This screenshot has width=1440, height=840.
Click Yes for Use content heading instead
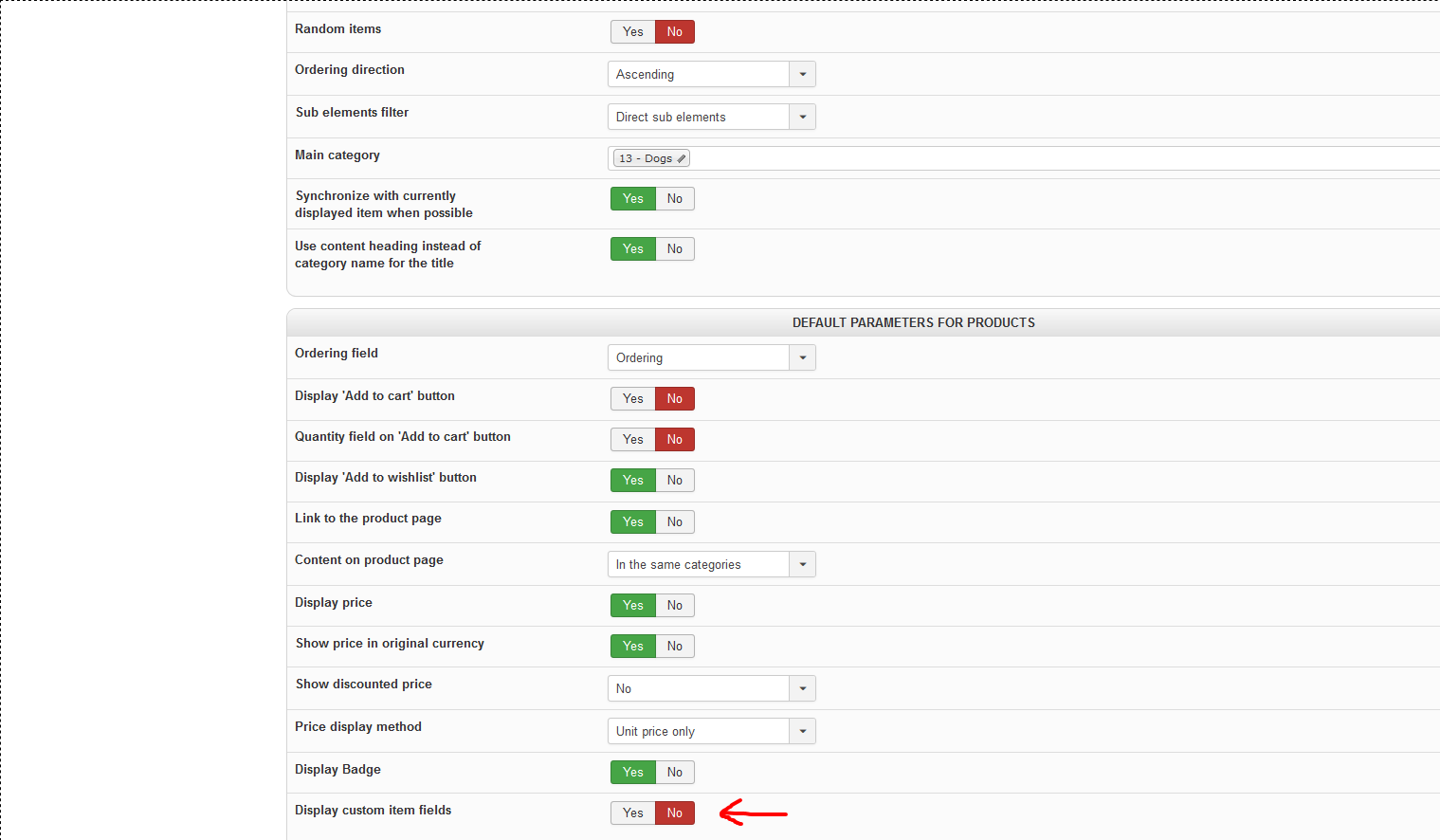tap(633, 249)
